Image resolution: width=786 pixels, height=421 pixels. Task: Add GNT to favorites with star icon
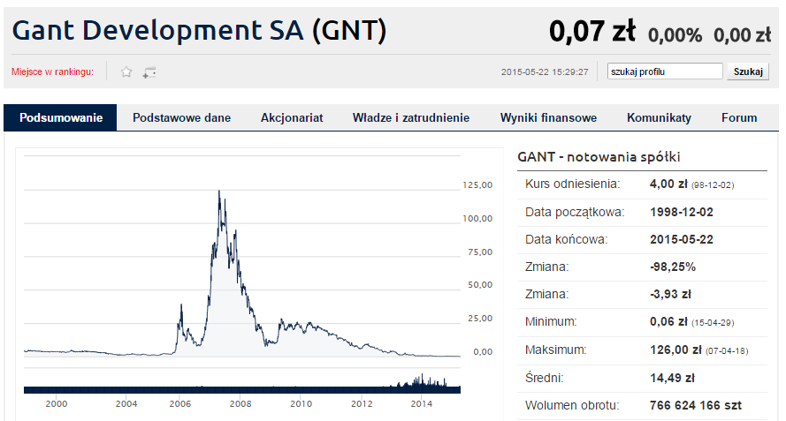[126, 72]
